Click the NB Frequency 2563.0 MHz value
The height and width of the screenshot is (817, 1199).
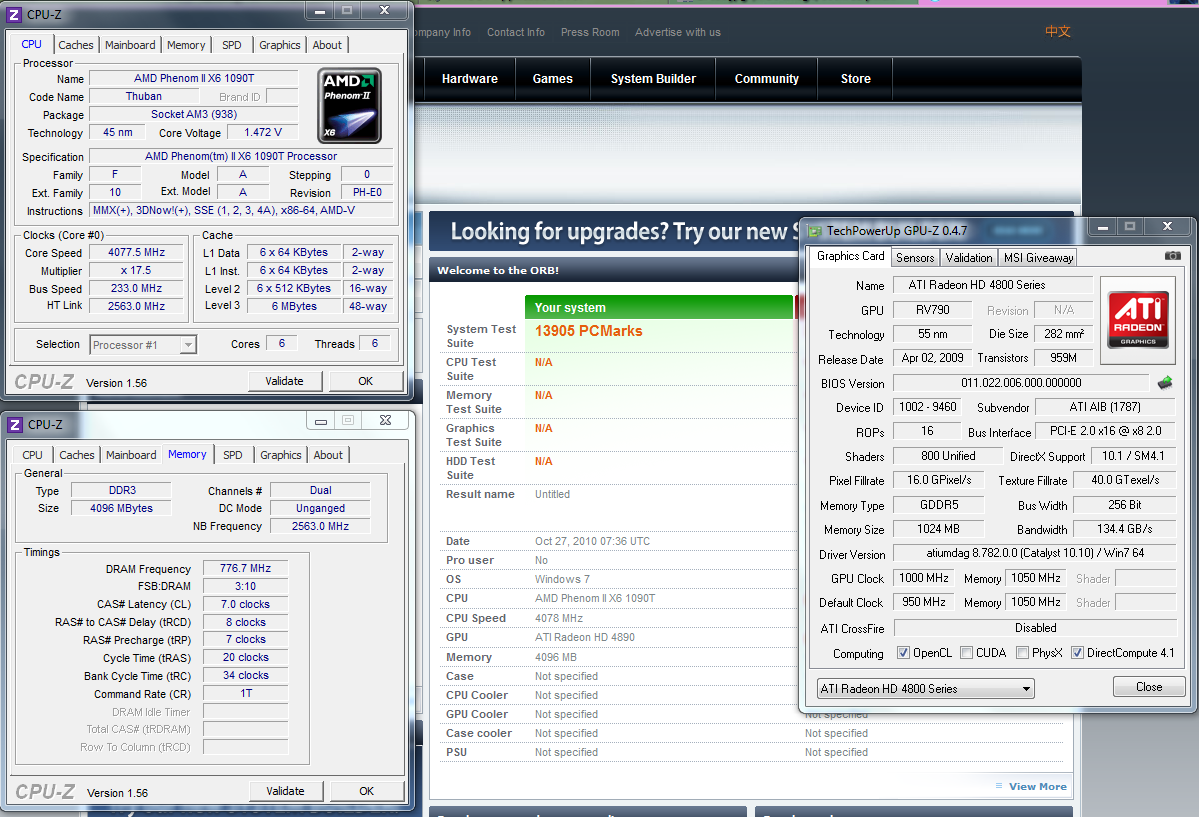(x=320, y=526)
